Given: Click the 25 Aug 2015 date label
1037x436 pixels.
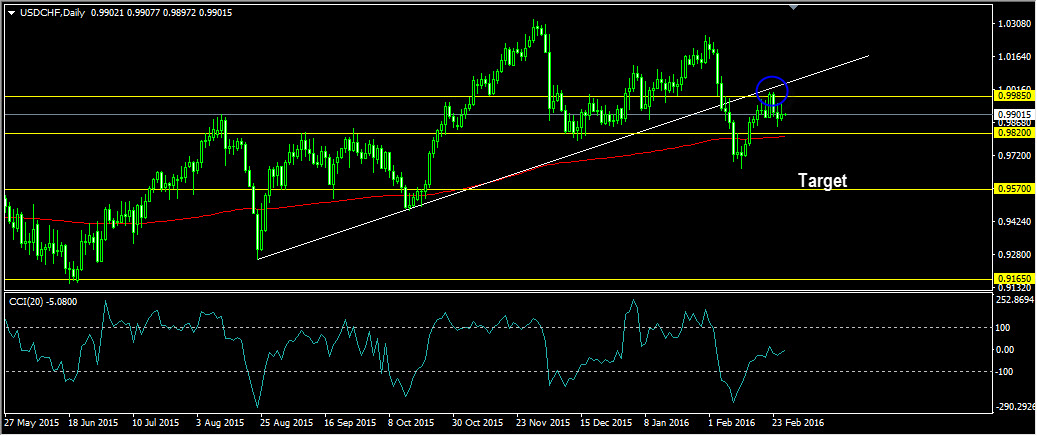Looking at the screenshot, I should click(286, 421).
